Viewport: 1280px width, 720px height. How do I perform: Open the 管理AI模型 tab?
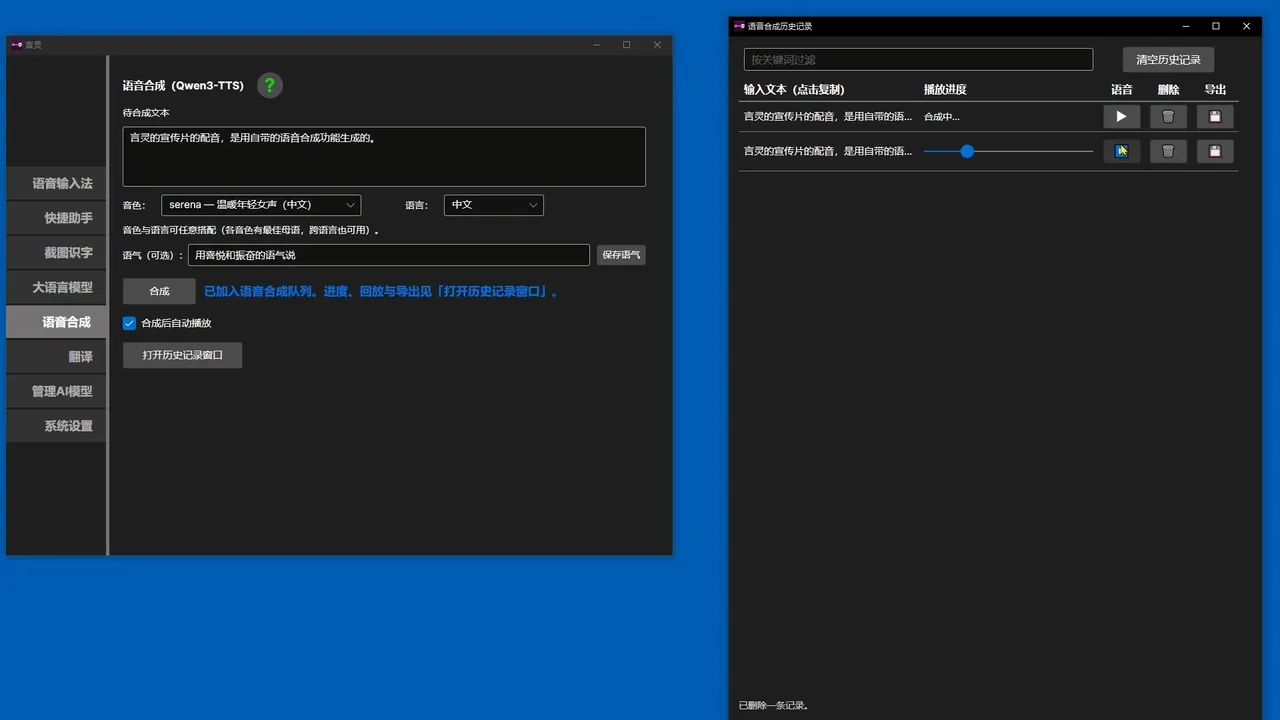click(56, 391)
